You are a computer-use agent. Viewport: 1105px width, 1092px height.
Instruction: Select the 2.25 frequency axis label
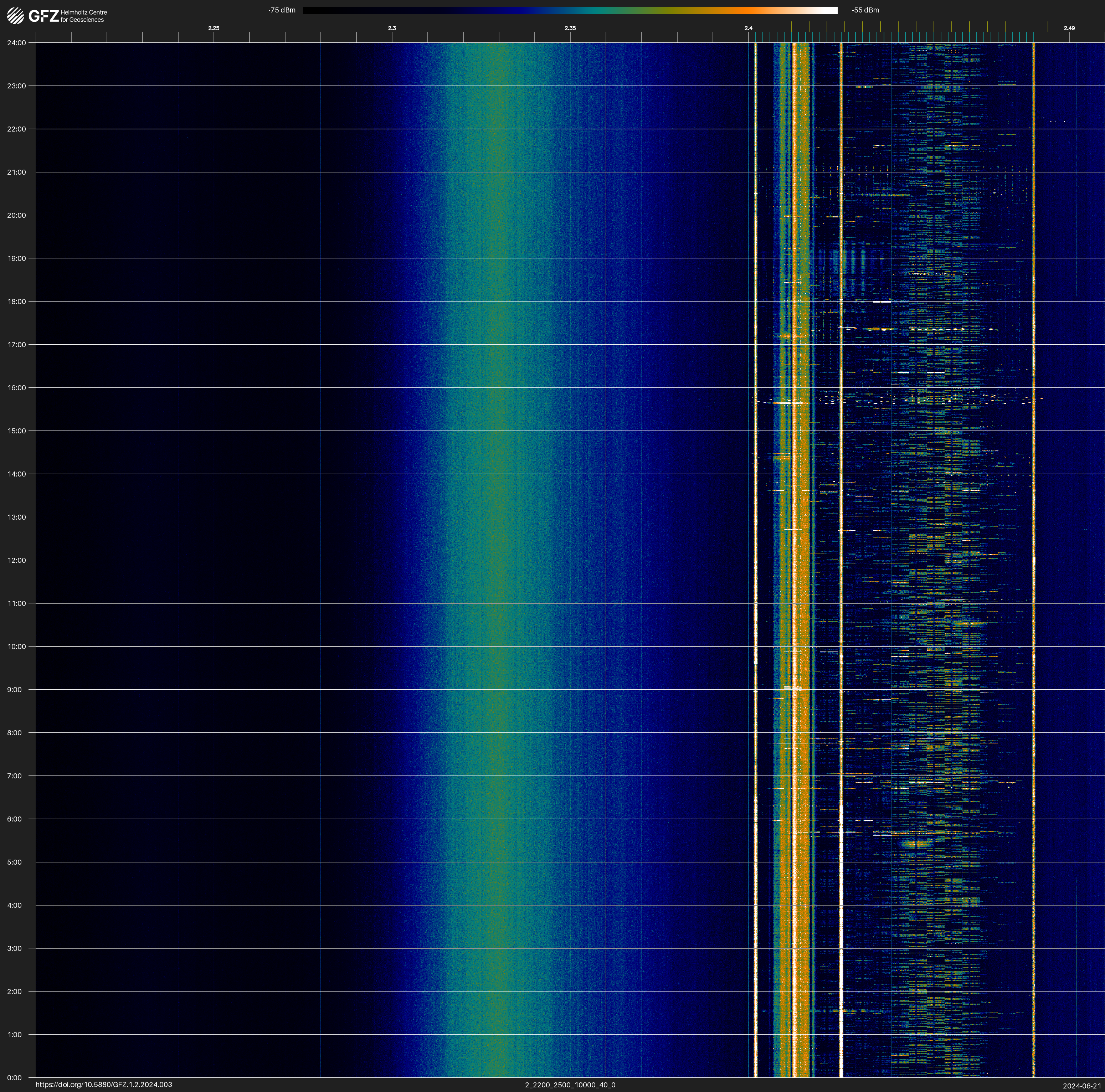point(213,28)
